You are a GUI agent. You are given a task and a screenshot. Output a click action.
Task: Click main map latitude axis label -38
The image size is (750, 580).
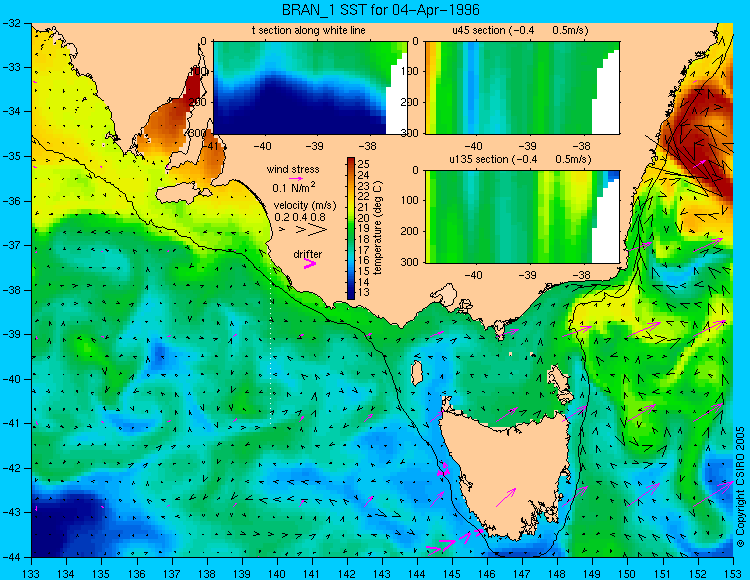coord(11,290)
